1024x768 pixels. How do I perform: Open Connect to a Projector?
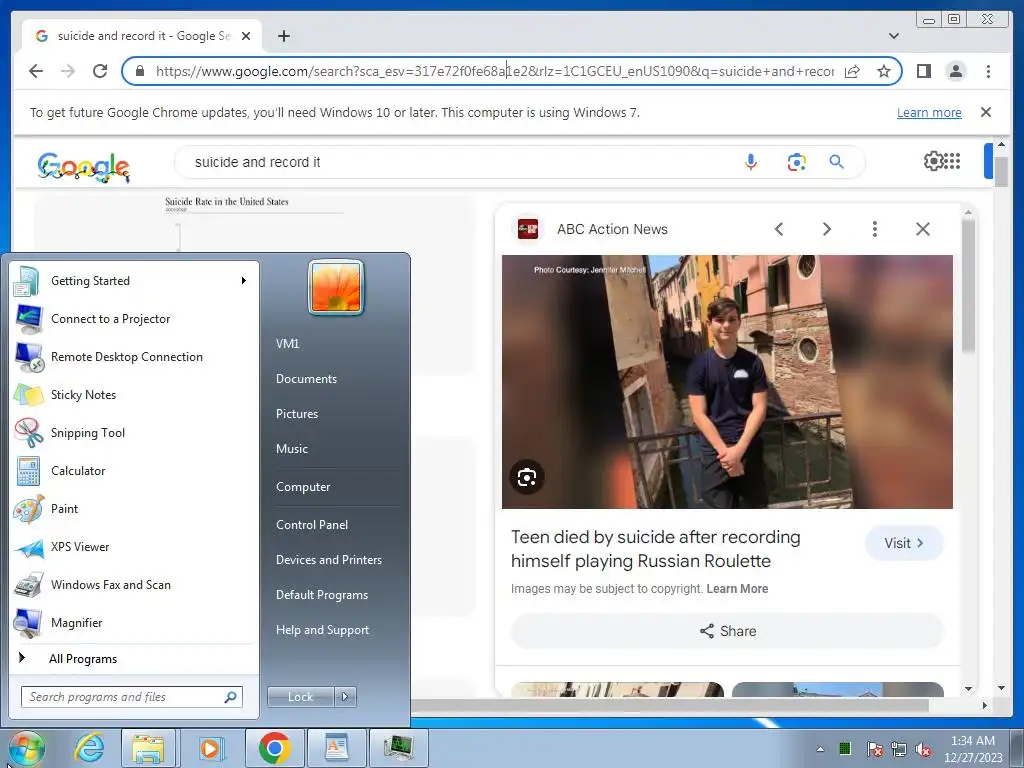pyautogui.click(x=133, y=319)
